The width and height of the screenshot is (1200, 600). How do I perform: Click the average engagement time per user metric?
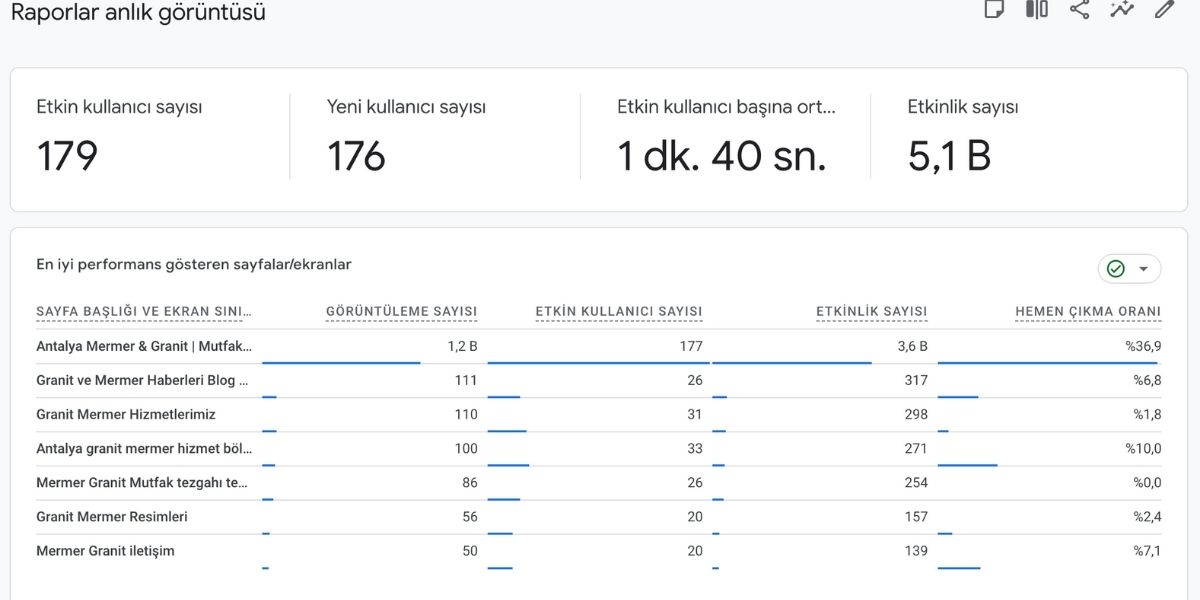(x=725, y=138)
